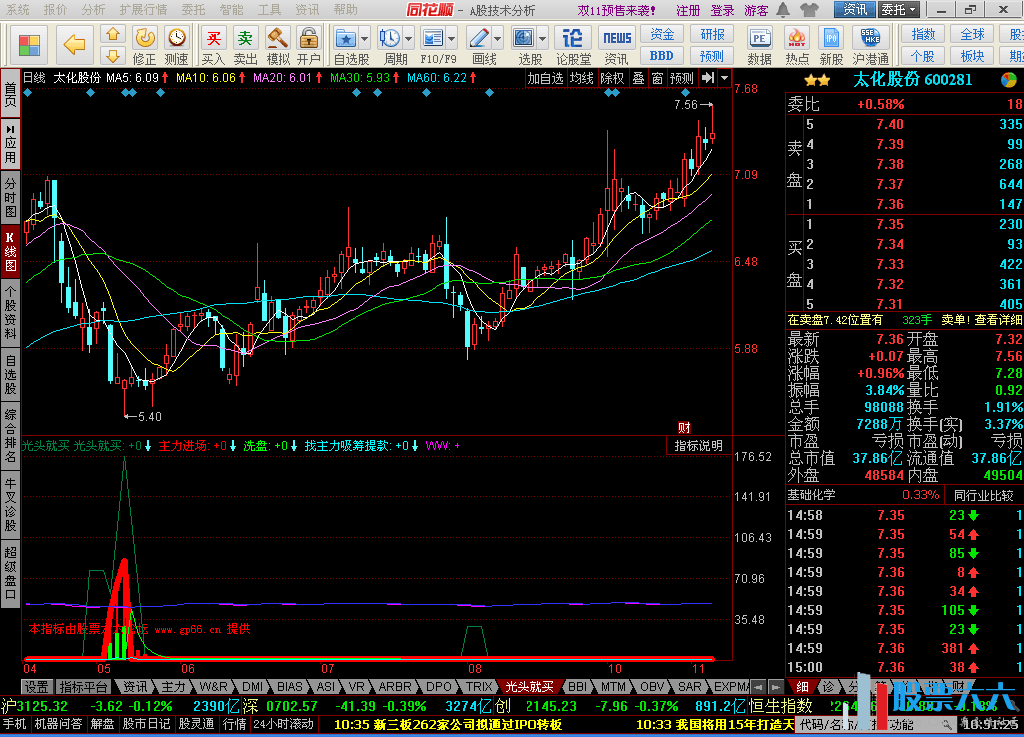
Task: Click the 资金 button
Action: (x=662, y=35)
